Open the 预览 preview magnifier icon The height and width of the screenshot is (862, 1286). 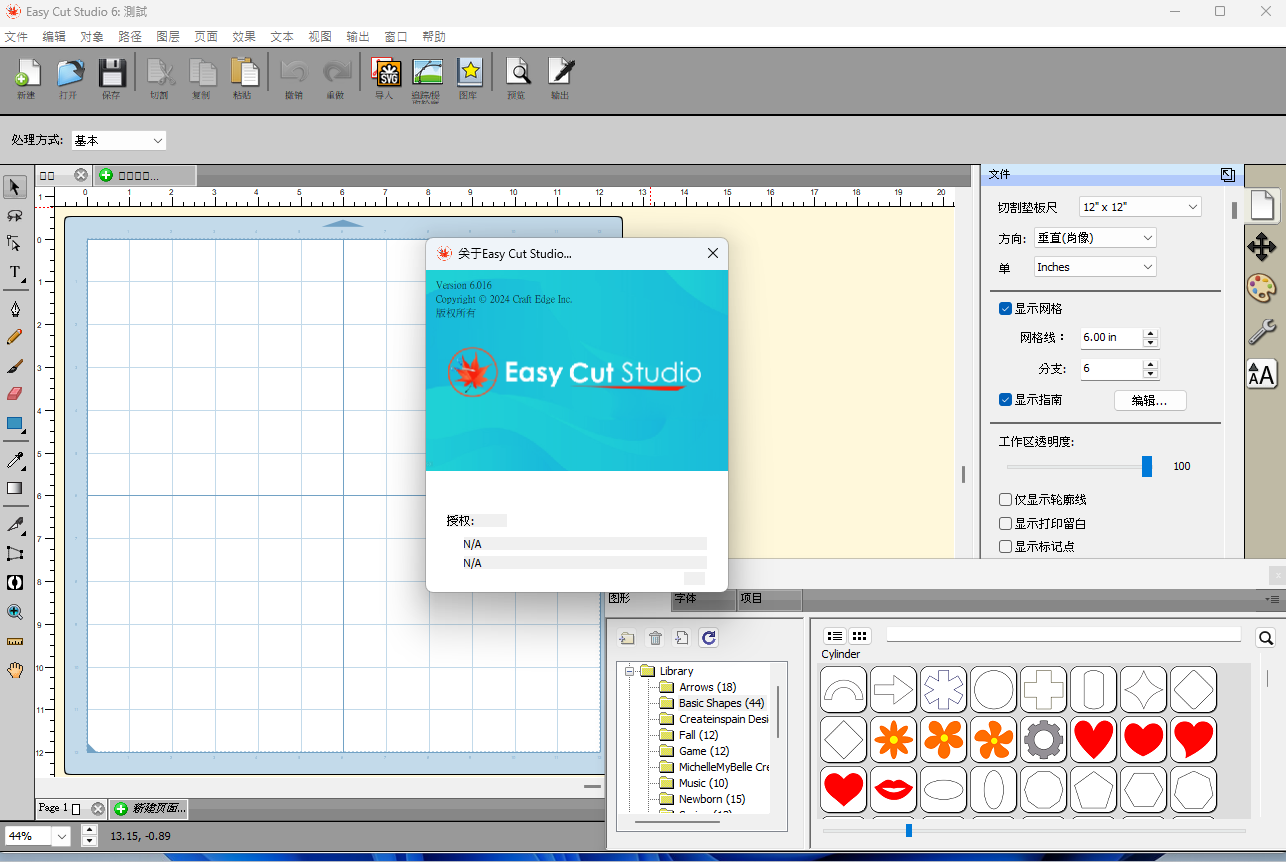click(517, 78)
